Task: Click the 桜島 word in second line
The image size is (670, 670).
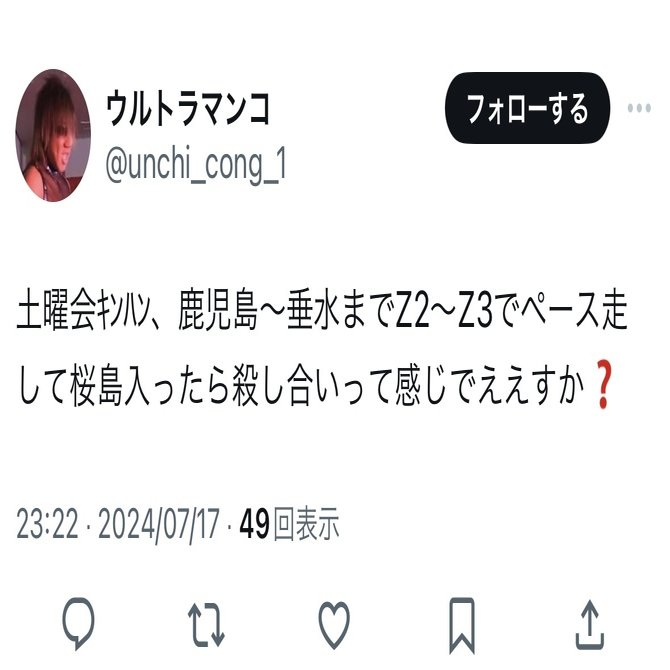Action: [96, 385]
